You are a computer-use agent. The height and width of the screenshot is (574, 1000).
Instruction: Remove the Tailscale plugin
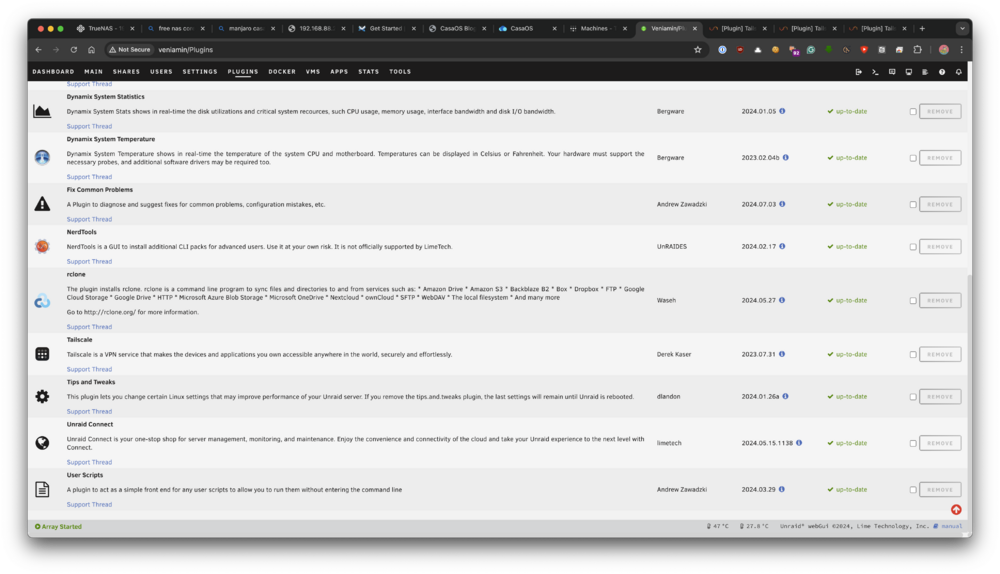(940, 354)
